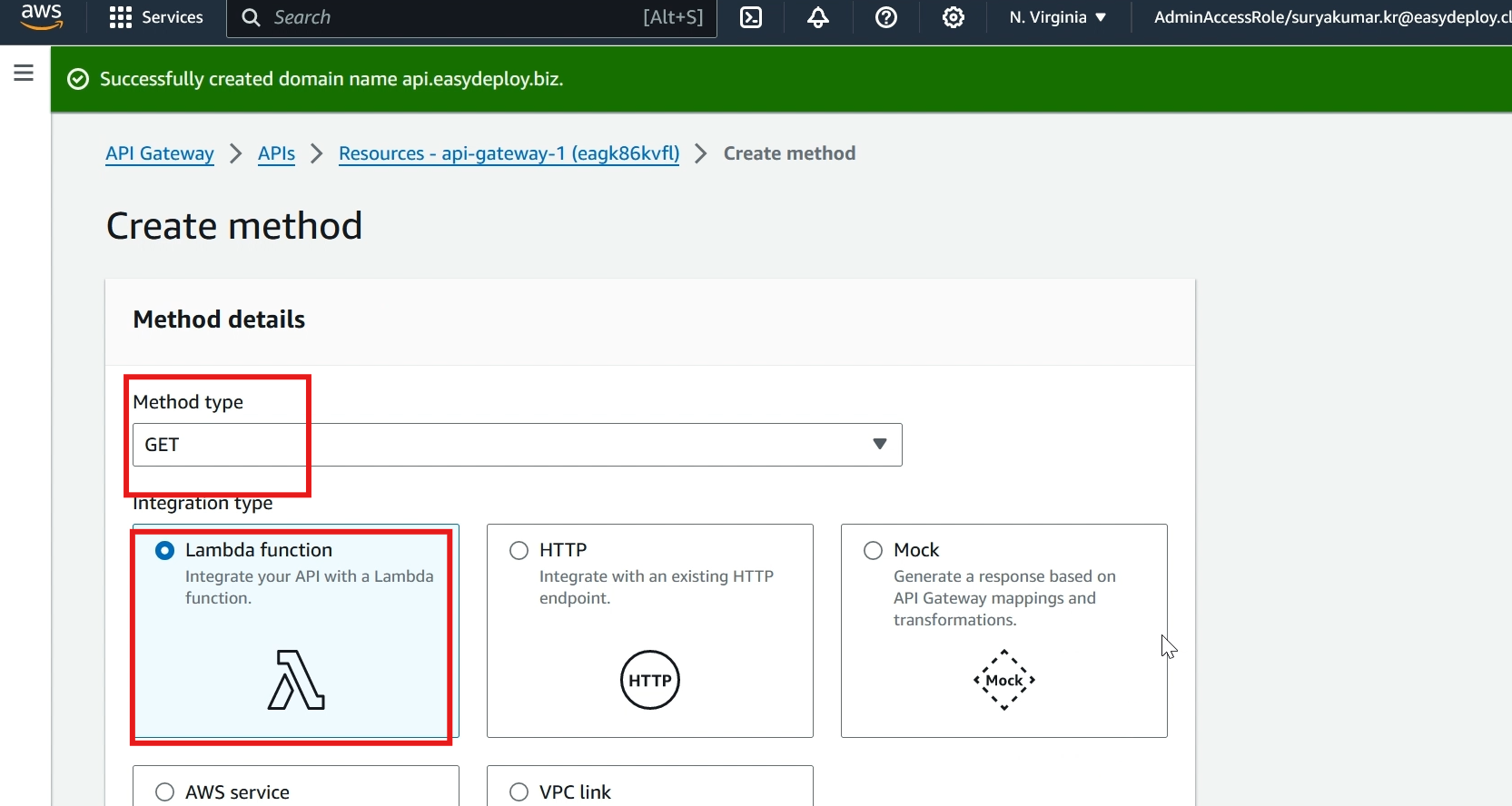The image size is (1512, 806).
Task: Click the Lambda symbol icon
Action: pos(296,680)
